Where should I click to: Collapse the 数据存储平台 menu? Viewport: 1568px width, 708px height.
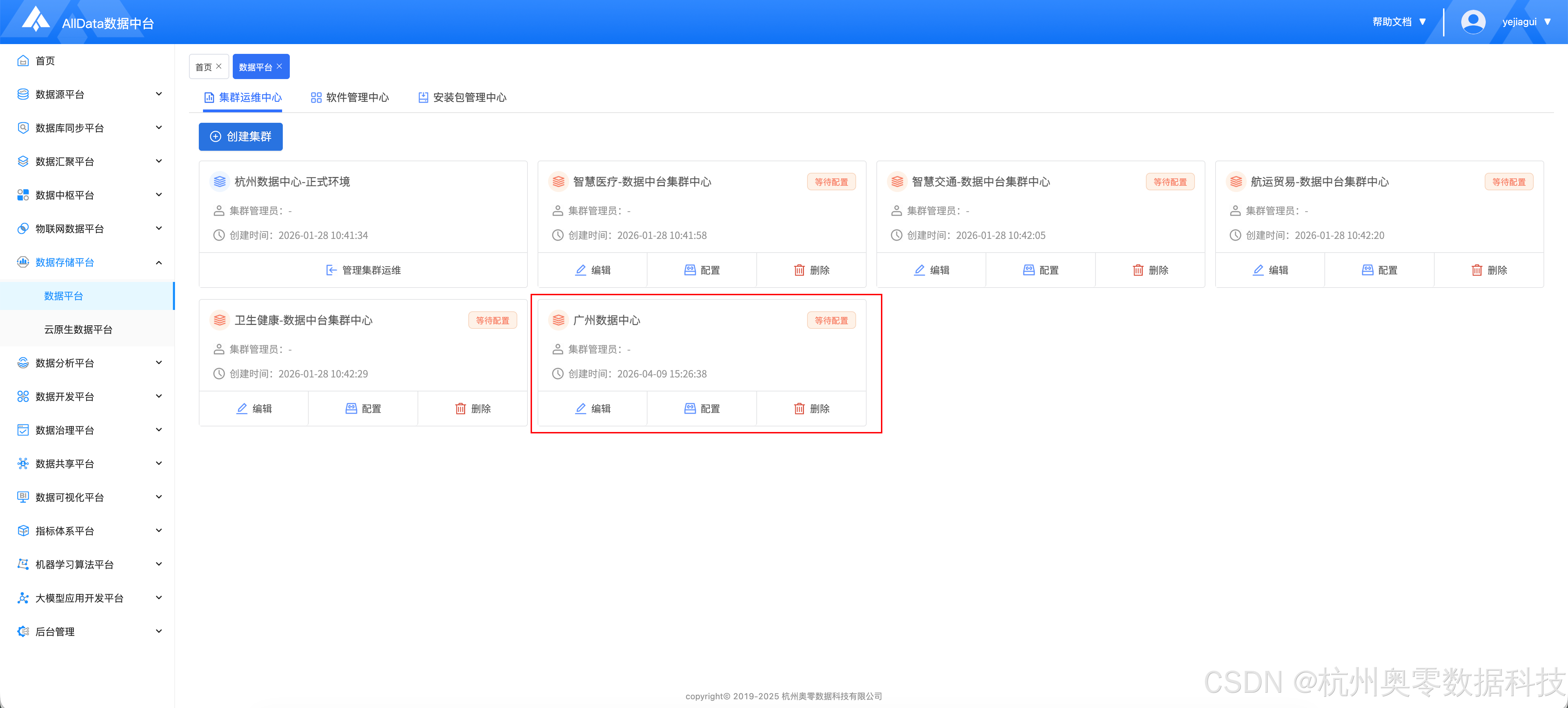pyautogui.click(x=159, y=262)
